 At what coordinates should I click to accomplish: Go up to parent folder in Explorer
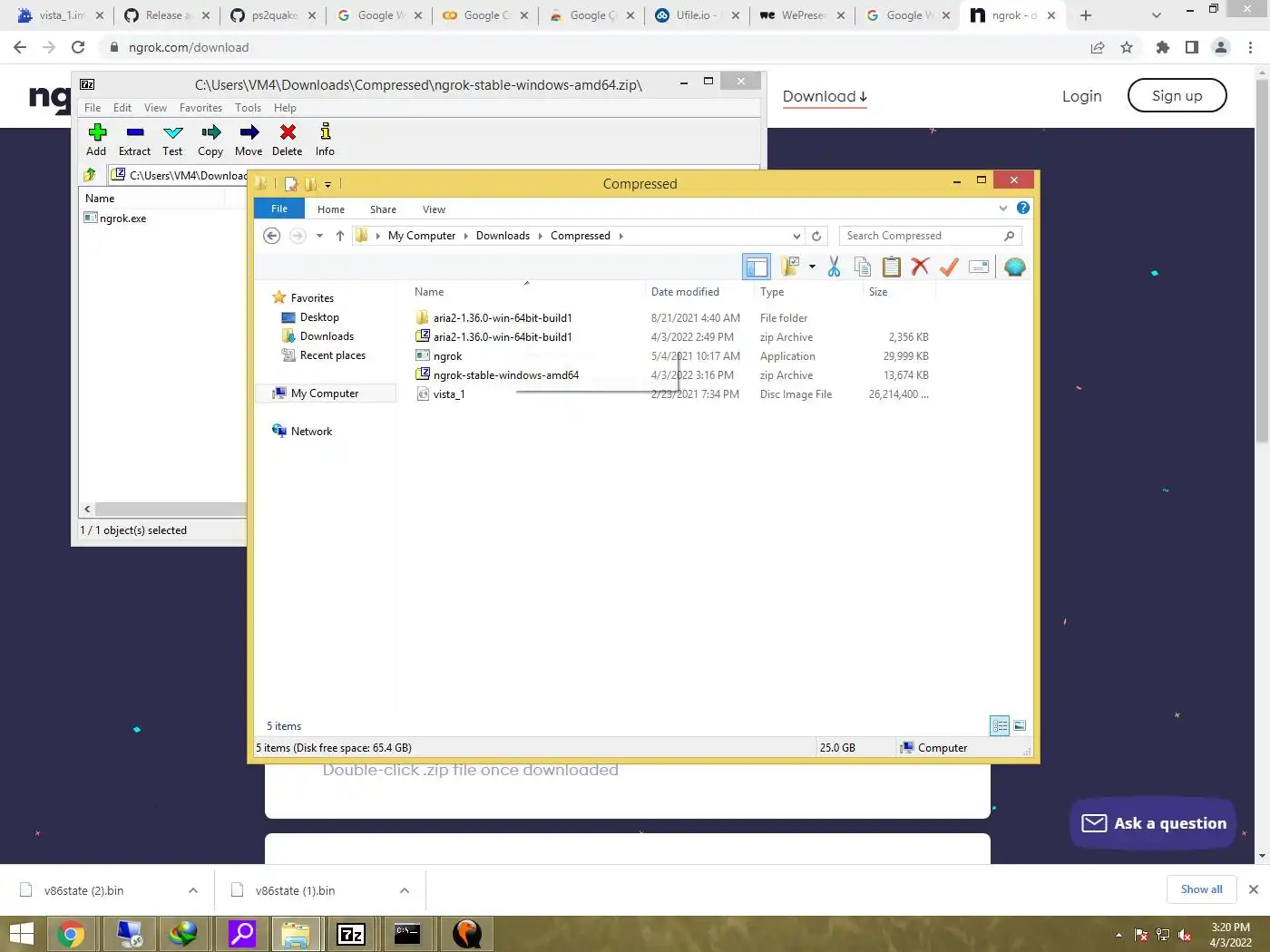point(339,236)
